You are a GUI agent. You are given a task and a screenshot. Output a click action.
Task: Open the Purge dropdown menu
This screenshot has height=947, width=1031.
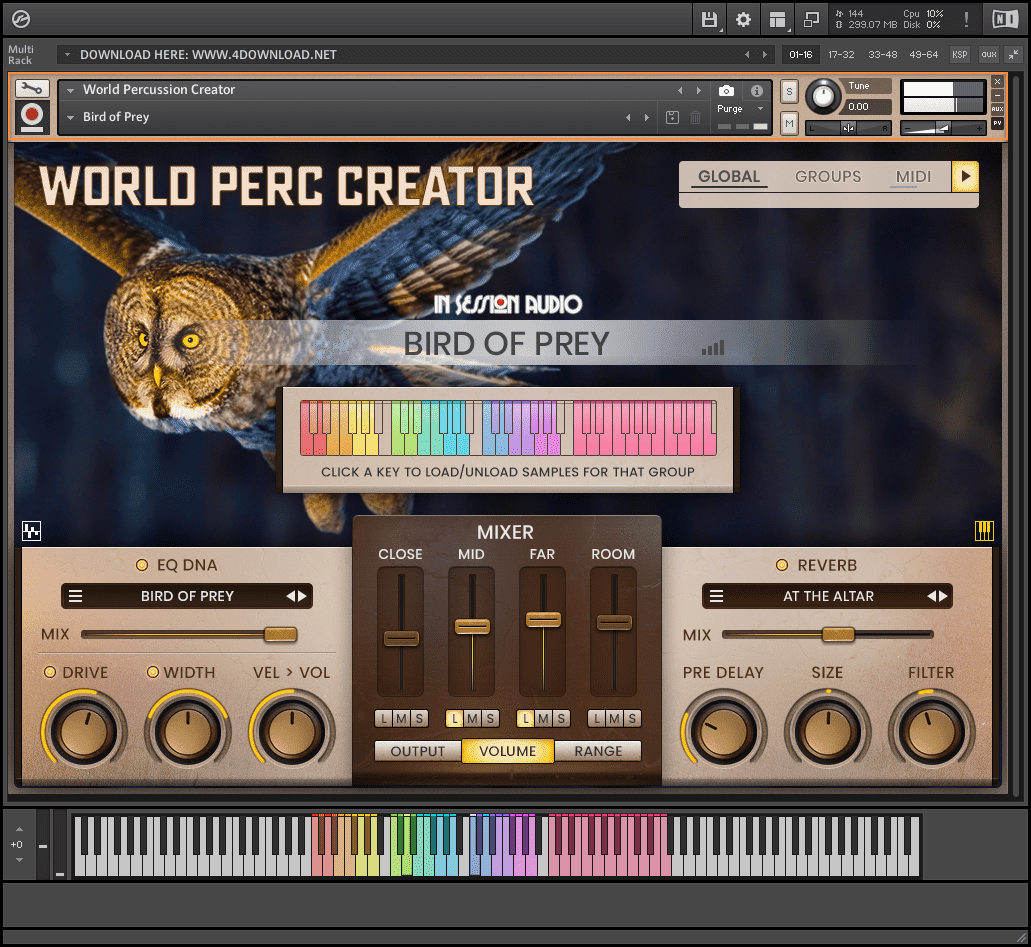click(740, 109)
